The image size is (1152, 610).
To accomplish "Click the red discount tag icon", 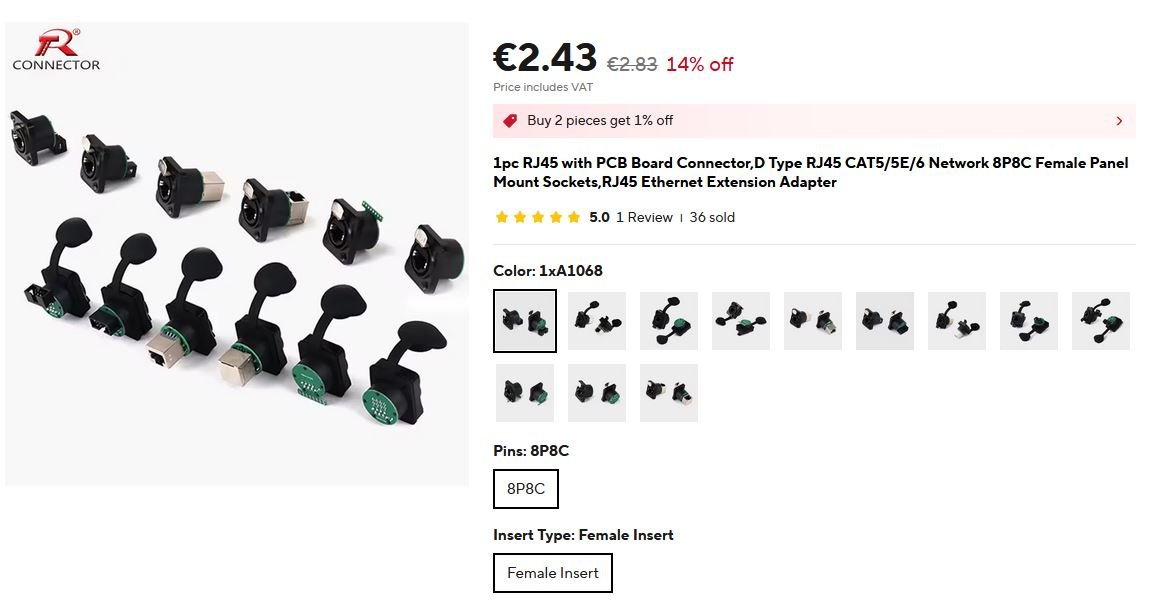I will pos(510,121).
